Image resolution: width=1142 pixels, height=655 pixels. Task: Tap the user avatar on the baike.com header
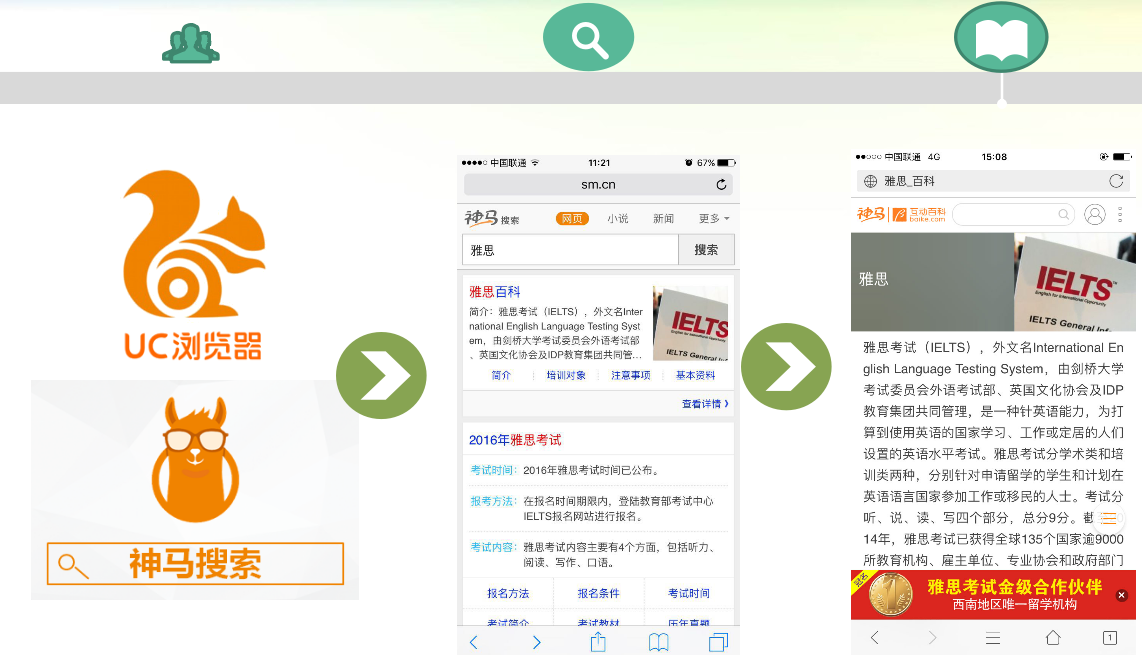tap(1095, 214)
